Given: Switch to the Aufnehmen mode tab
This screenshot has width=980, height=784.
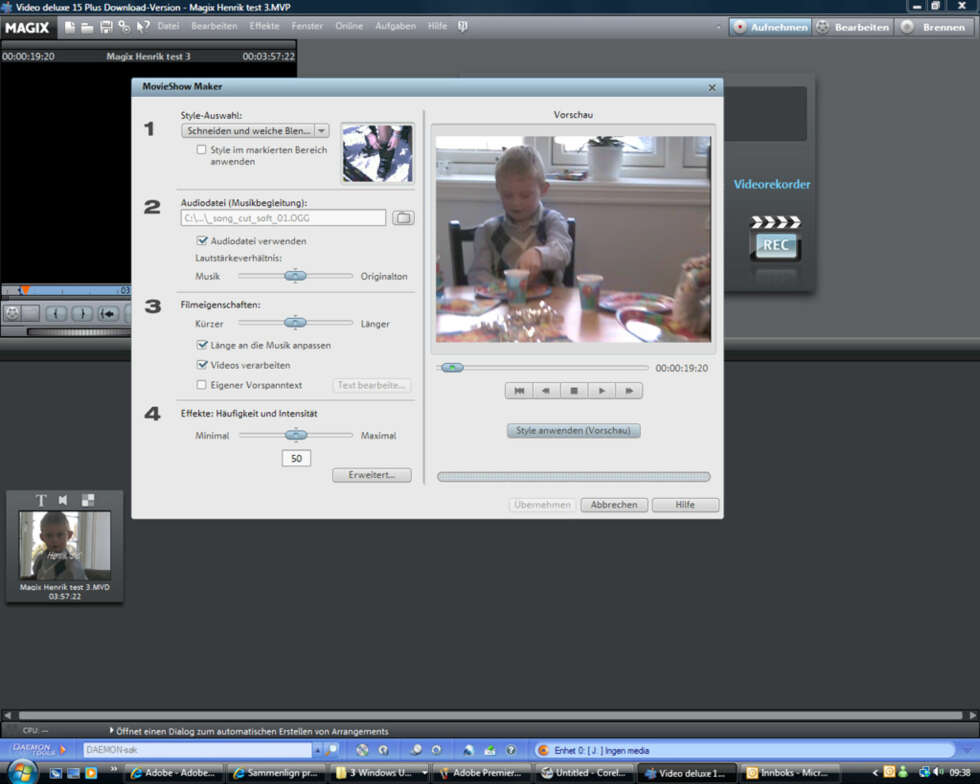Looking at the screenshot, I should 770,27.
